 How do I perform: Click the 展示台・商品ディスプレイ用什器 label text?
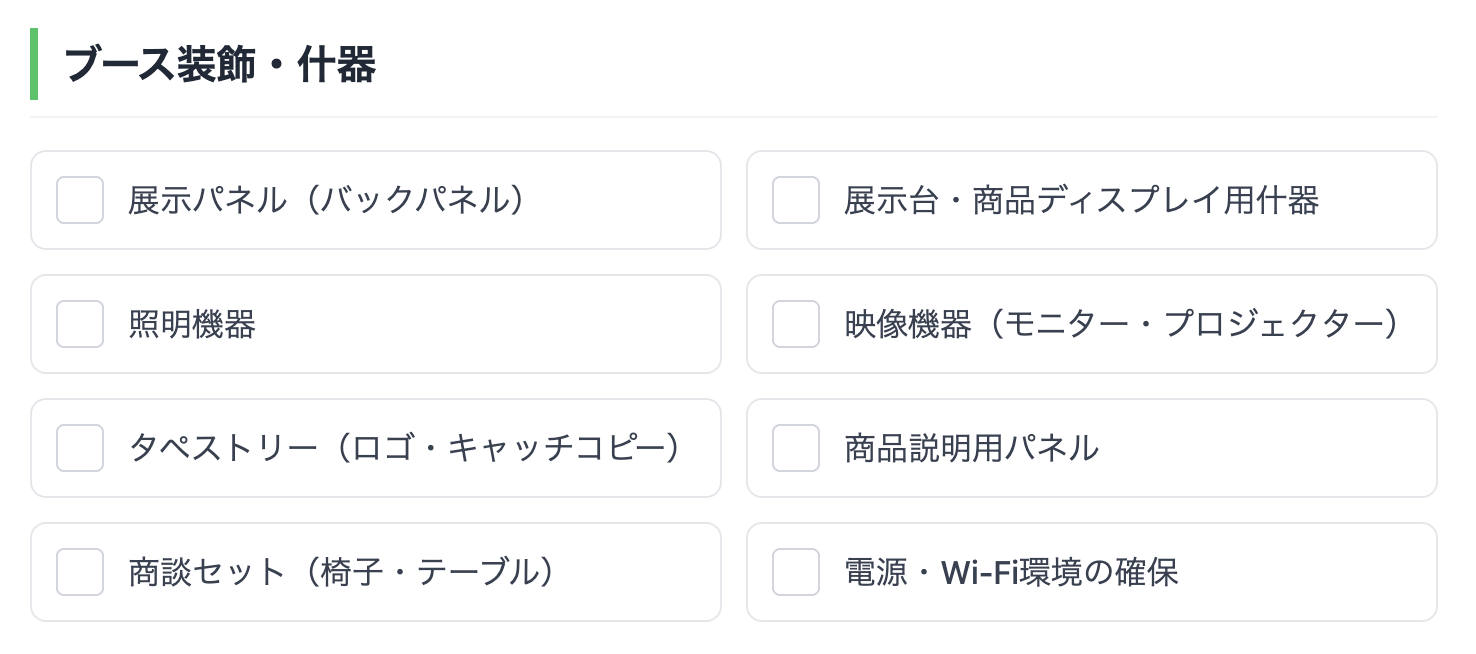(1081, 200)
